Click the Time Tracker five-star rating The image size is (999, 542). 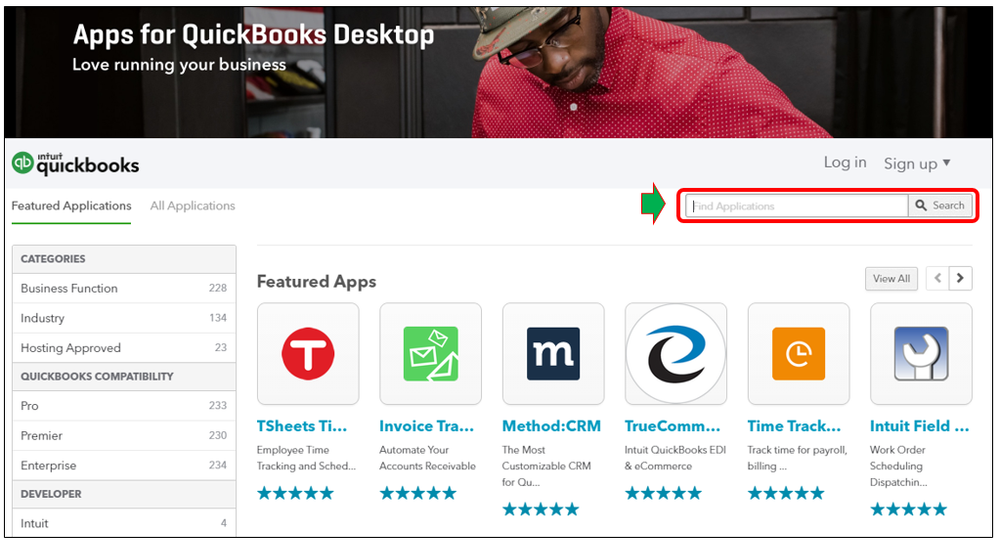786,493
